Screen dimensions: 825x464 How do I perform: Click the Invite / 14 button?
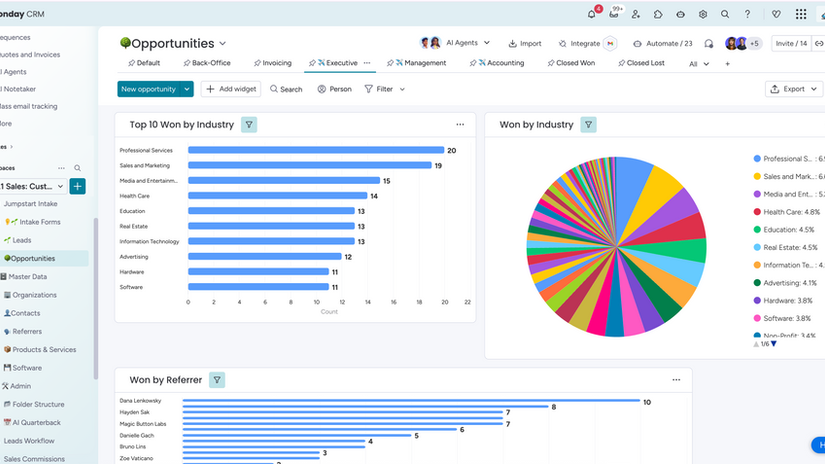tap(791, 44)
